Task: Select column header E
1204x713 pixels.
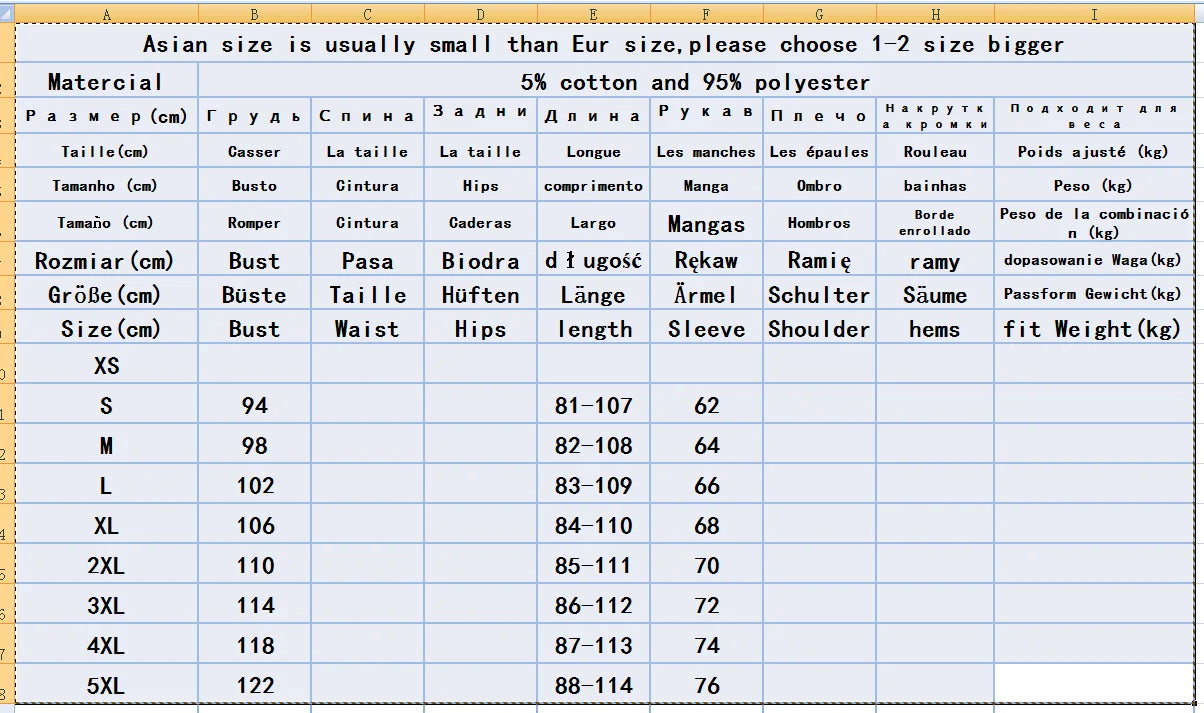Action: [x=593, y=14]
